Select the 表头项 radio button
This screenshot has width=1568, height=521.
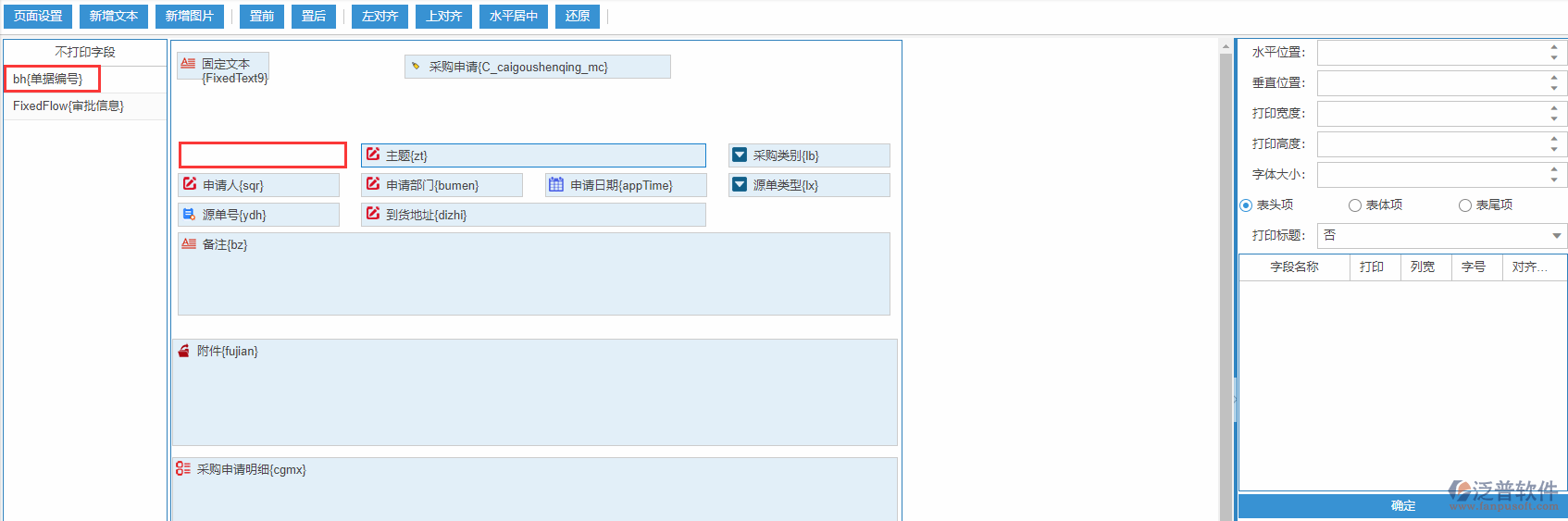pos(1246,205)
